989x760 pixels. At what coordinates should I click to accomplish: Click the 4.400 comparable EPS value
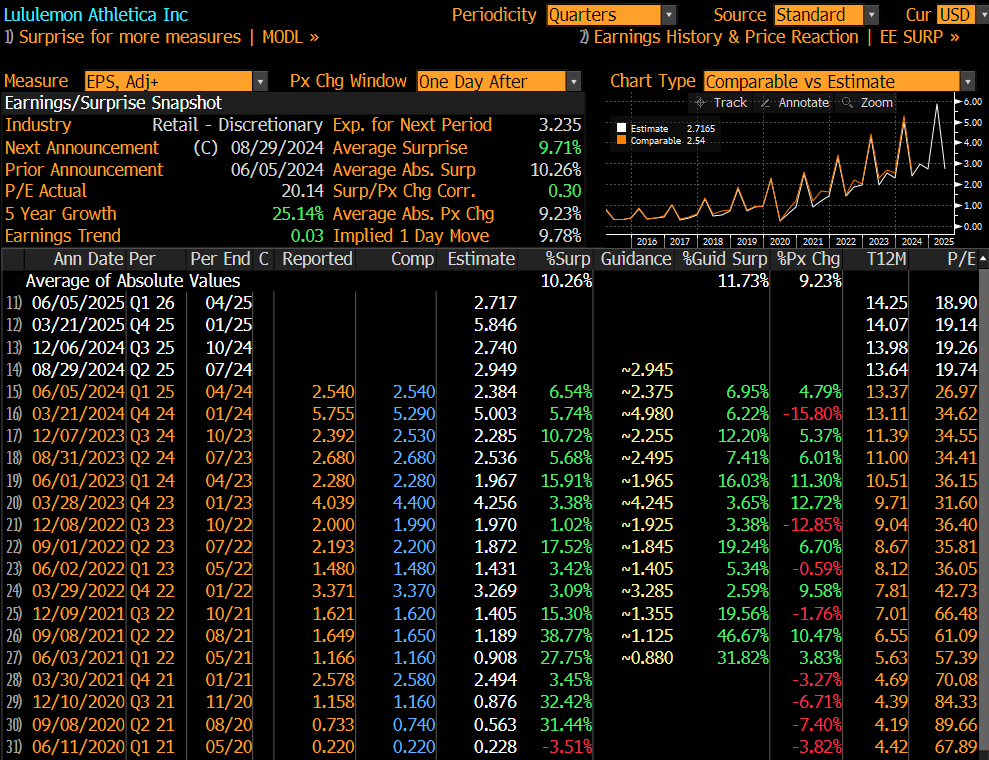point(414,503)
